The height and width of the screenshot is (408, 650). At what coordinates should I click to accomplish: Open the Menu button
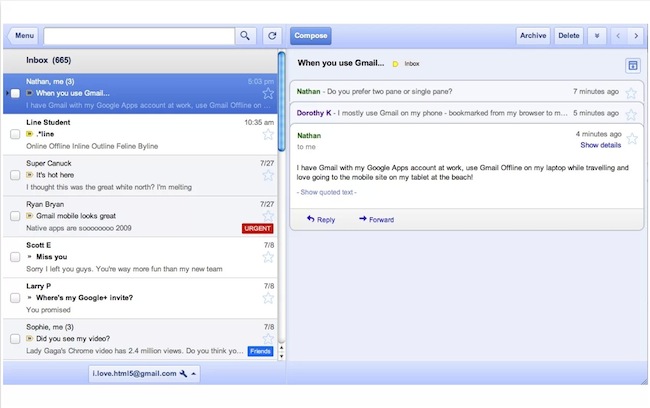point(23,36)
